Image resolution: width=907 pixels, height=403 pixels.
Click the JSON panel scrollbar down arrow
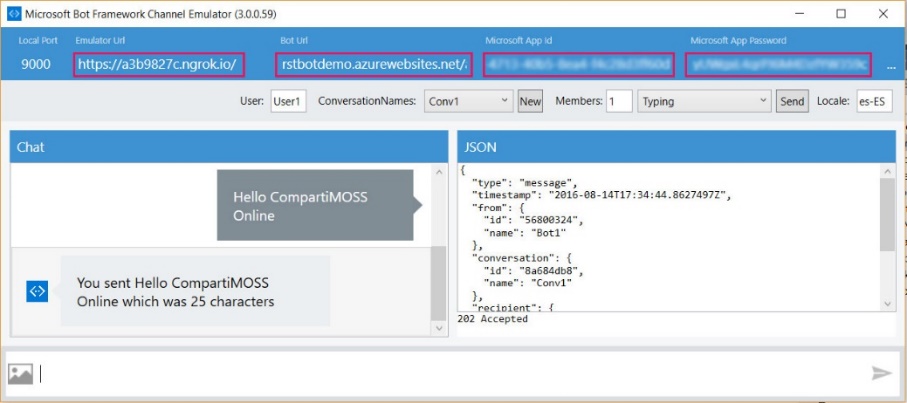(887, 303)
